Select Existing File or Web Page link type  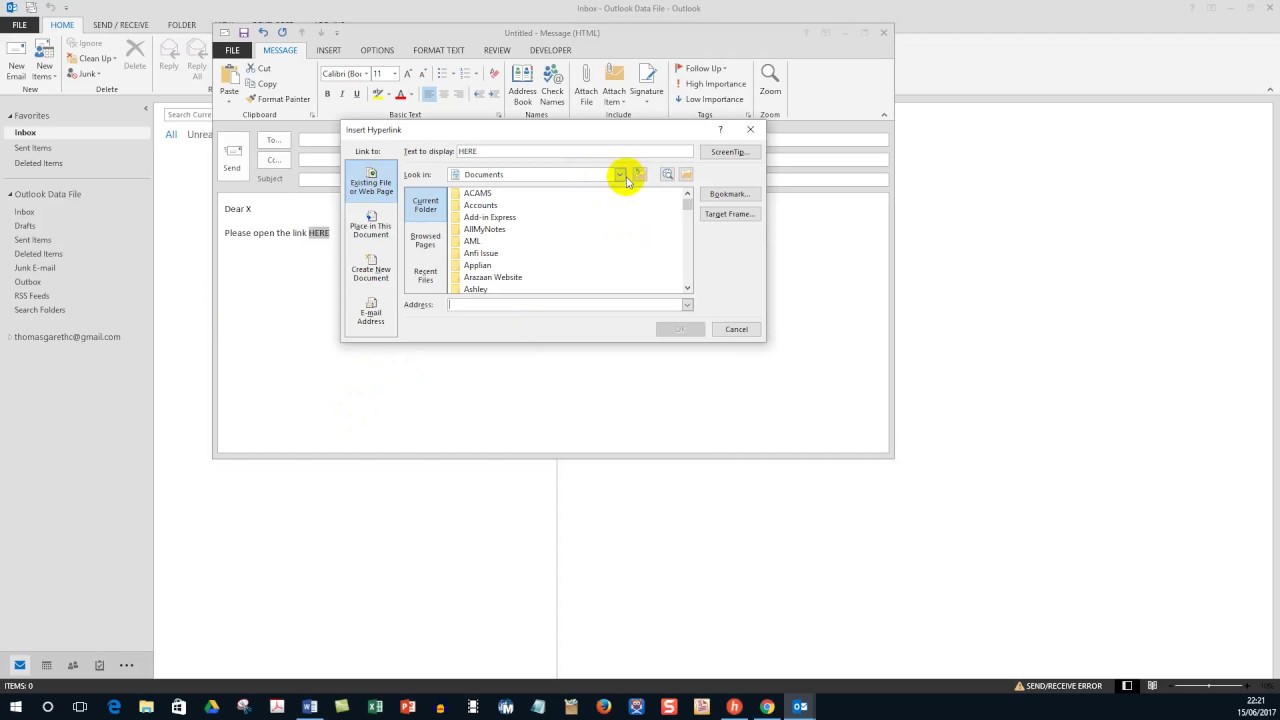[370, 181]
